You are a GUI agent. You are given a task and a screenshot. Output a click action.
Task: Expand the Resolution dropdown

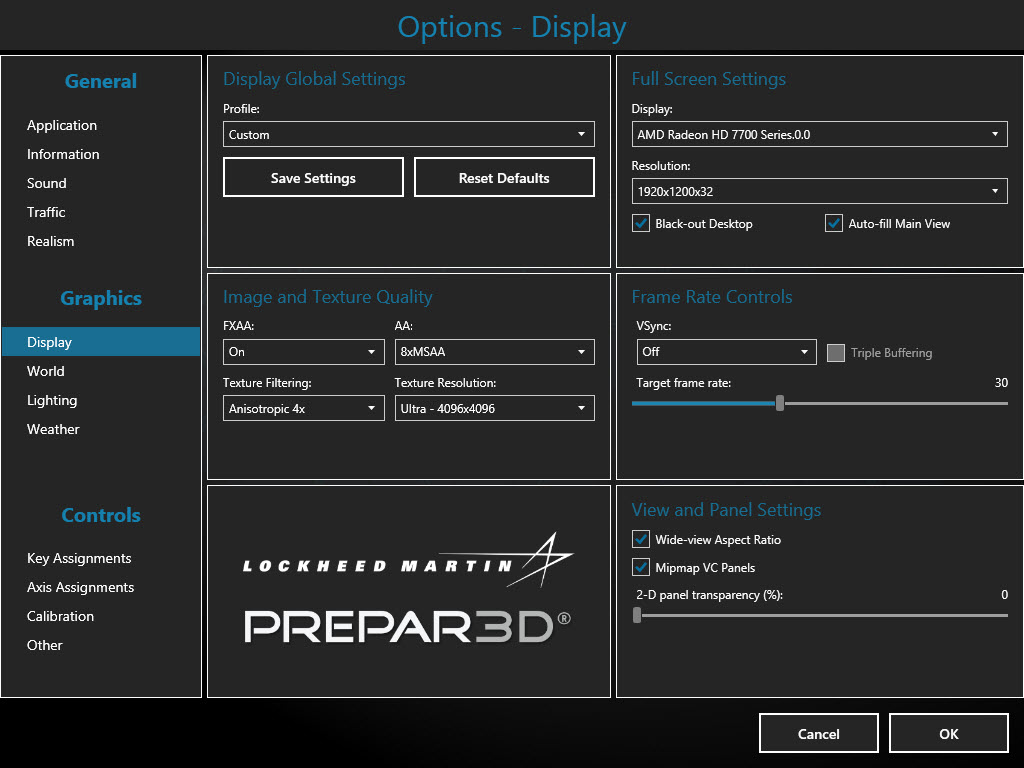pyautogui.click(x=819, y=191)
